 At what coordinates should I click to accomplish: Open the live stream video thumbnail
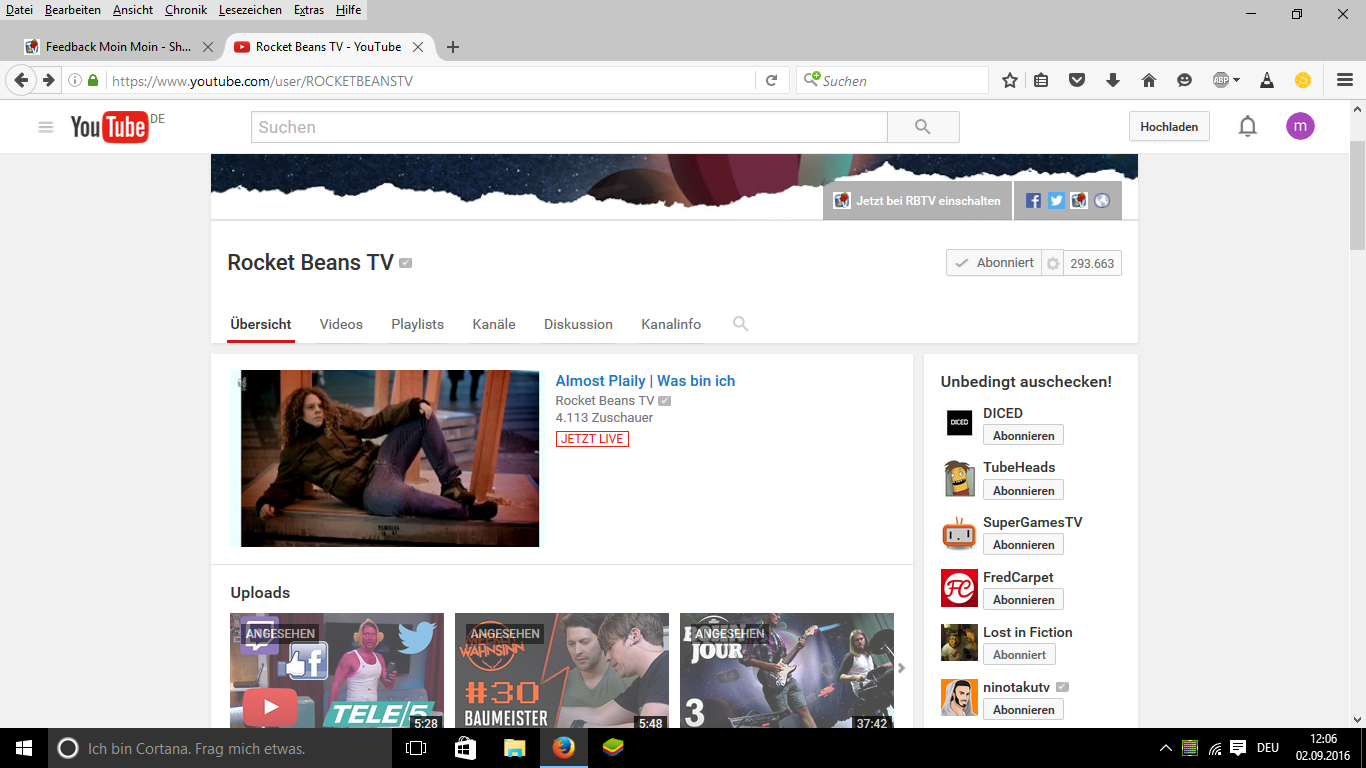[x=385, y=458]
